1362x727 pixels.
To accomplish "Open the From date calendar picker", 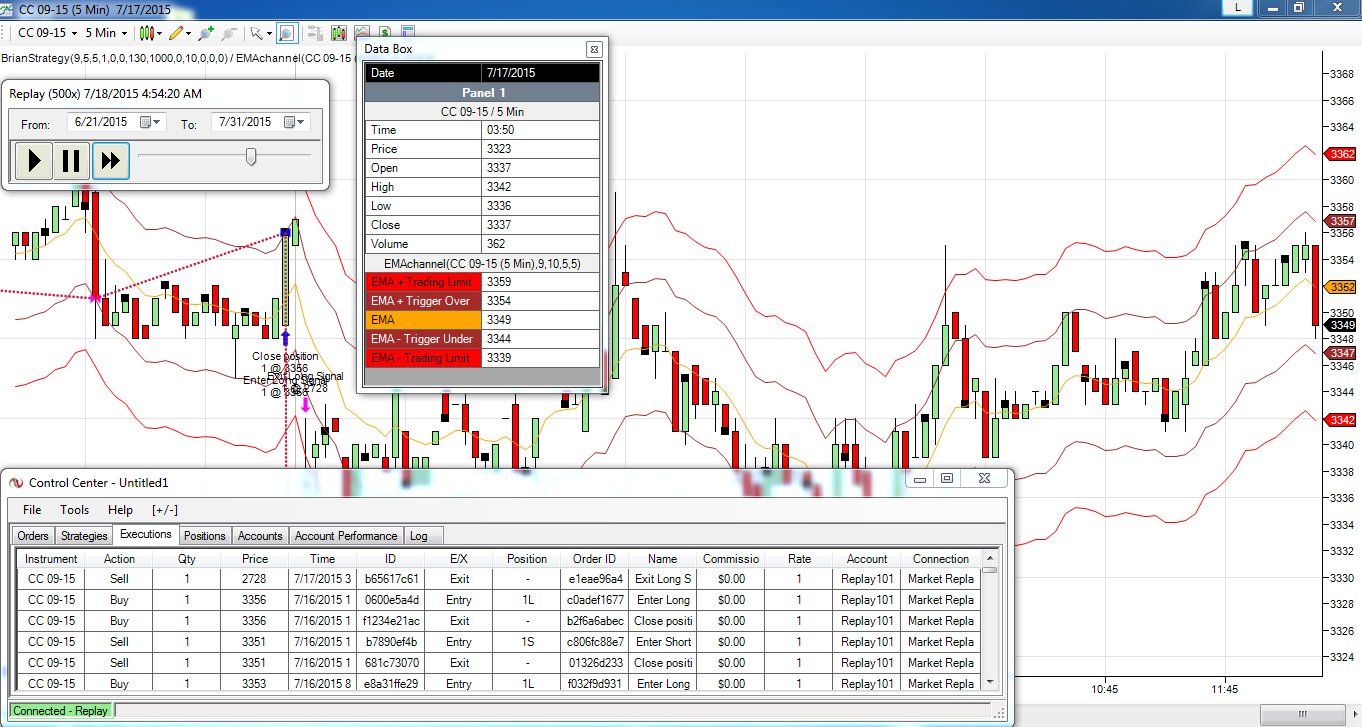I will 149,122.
